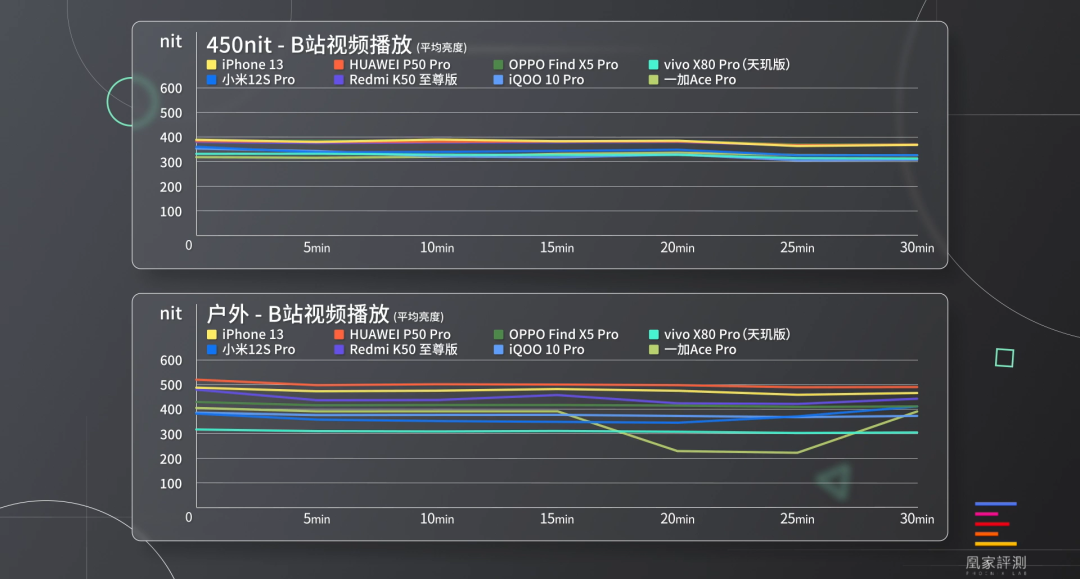Click '(平均亮度)' subtitle next to 户外 title

(418, 317)
